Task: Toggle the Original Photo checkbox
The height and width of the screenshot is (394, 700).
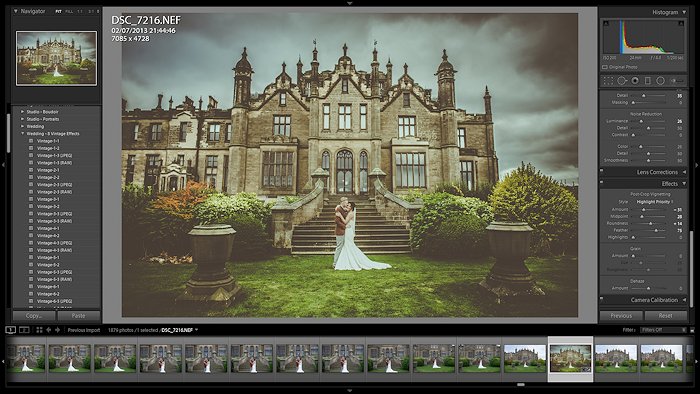Action: click(605, 67)
